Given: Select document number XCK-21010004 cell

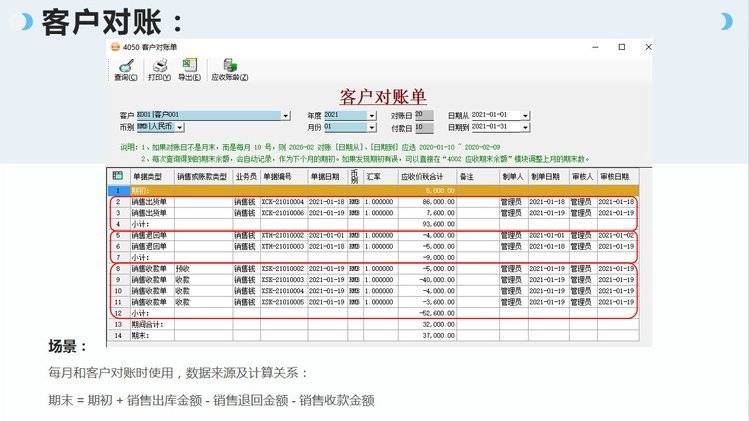Looking at the screenshot, I should (x=283, y=201).
